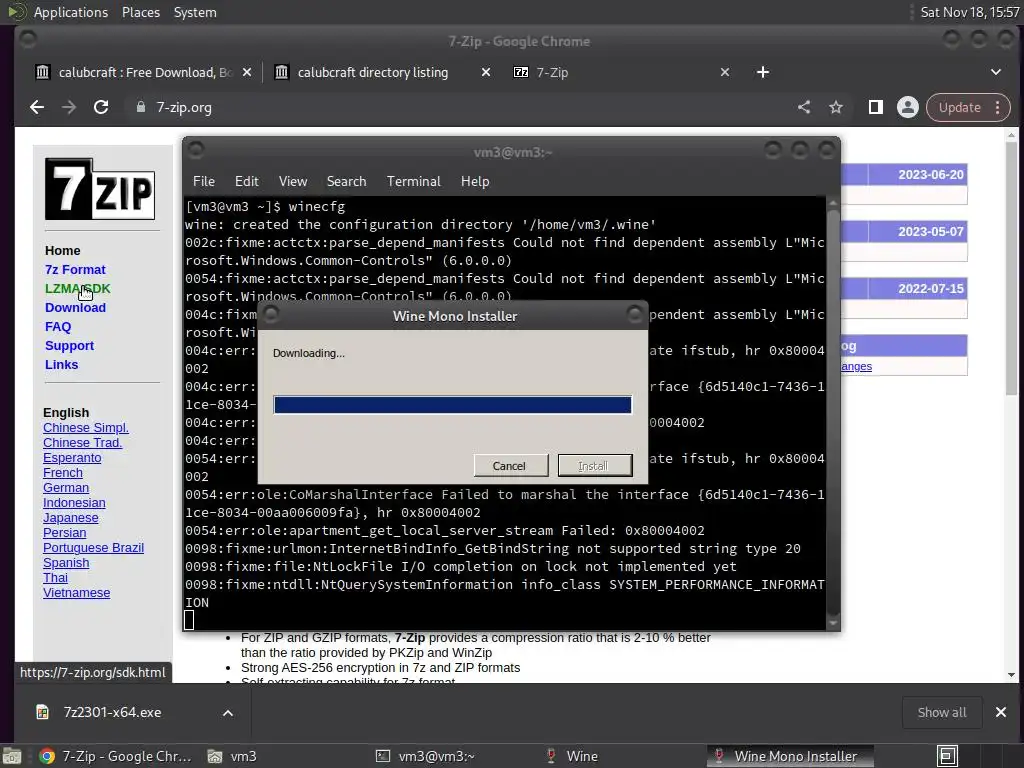Open terminal File menu
The width and height of the screenshot is (1024, 768).
(x=204, y=181)
